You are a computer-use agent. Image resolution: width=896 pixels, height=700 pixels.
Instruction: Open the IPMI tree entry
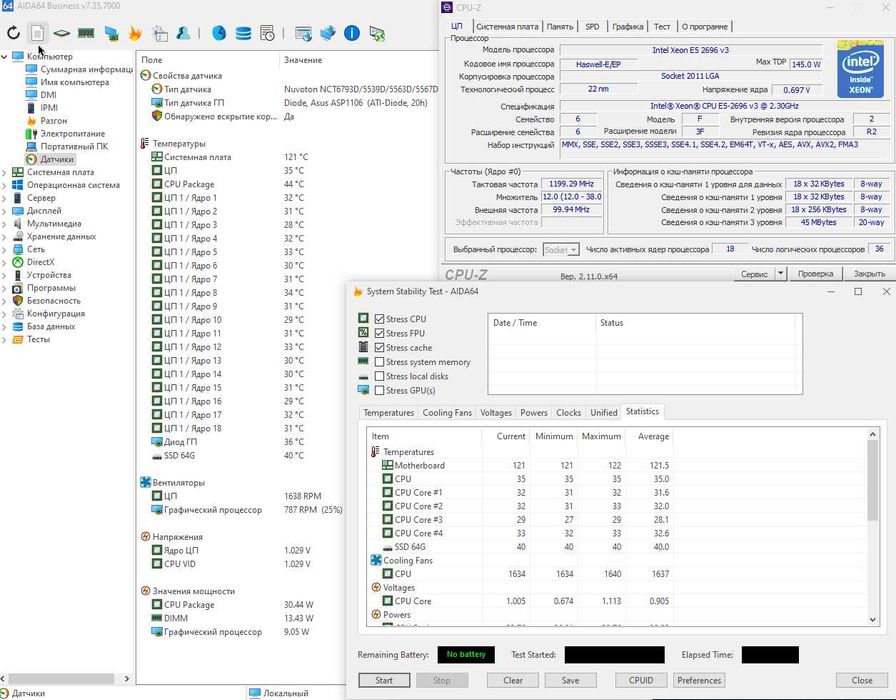(x=49, y=107)
